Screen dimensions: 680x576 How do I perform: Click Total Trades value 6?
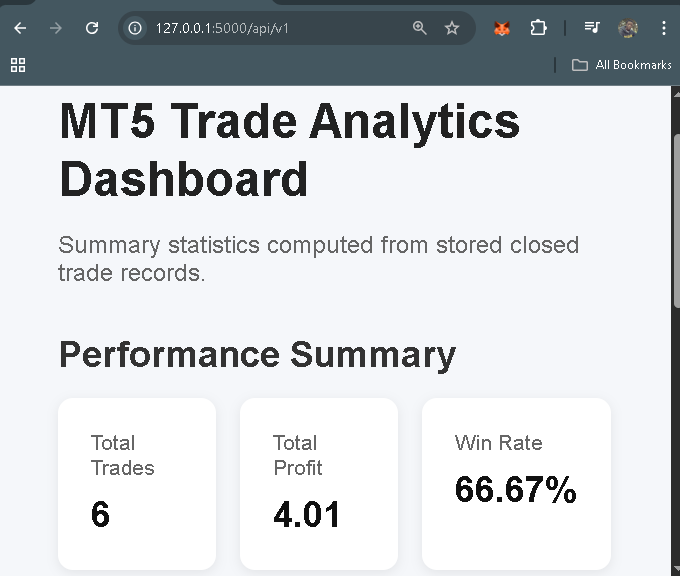pos(100,514)
